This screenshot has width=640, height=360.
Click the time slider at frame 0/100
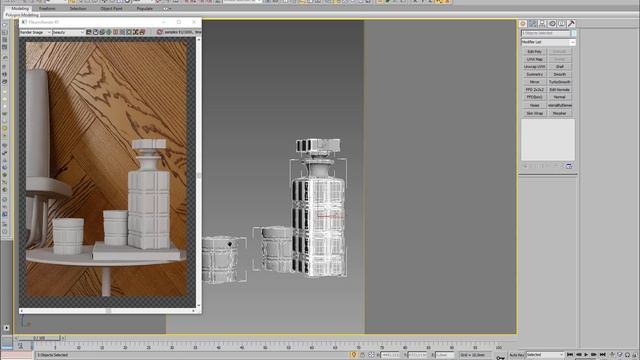39,338
